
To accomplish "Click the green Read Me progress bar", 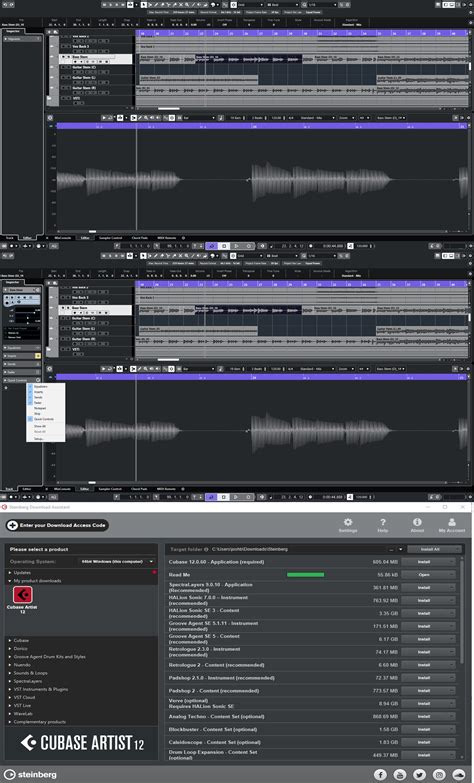I will (306, 575).
